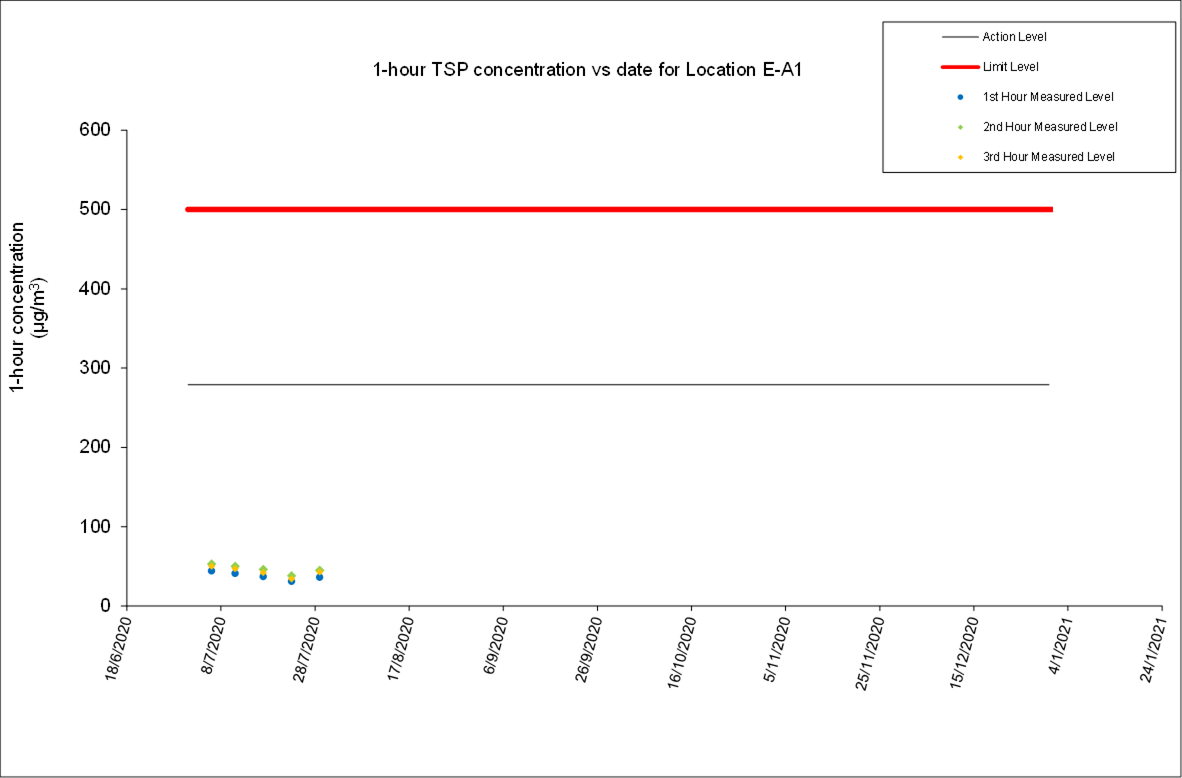Image resolution: width=1182 pixels, height=778 pixels.
Task: Click the orange marker in the legend
Action: (x=960, y=157)
